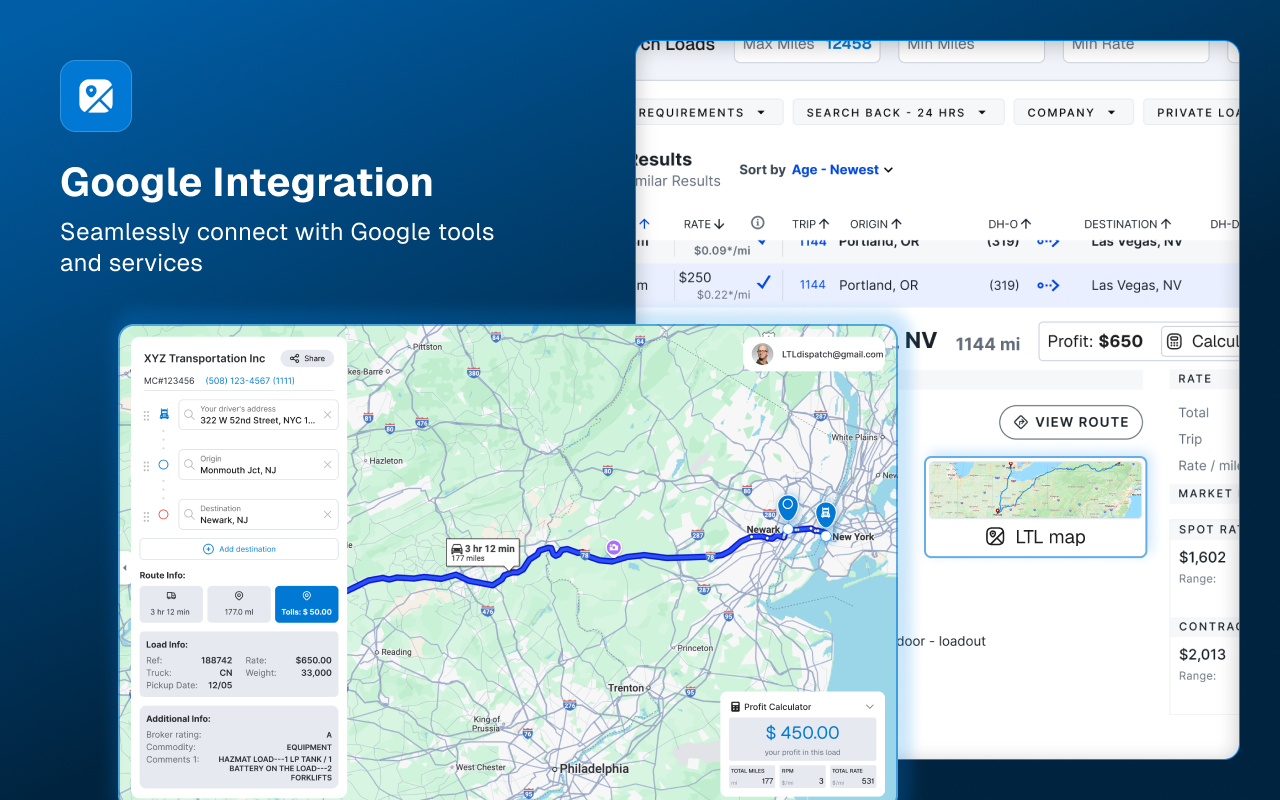Click the Profit Calculator calculator icon
This screenshot has height=800, width=1280.
coord(735,707)
